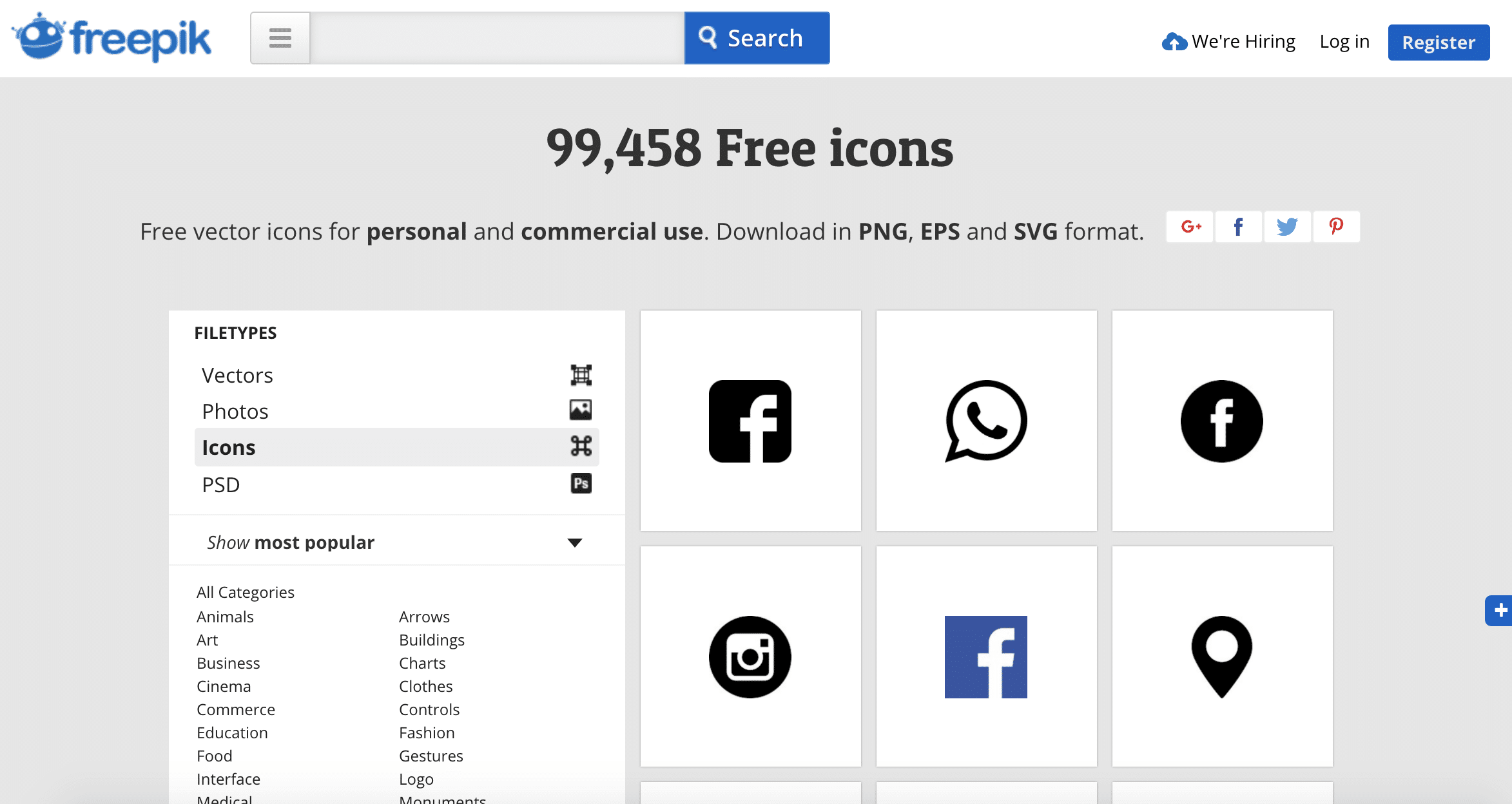
Task: Select the Icons filetype filter
Action: point(229,447)
